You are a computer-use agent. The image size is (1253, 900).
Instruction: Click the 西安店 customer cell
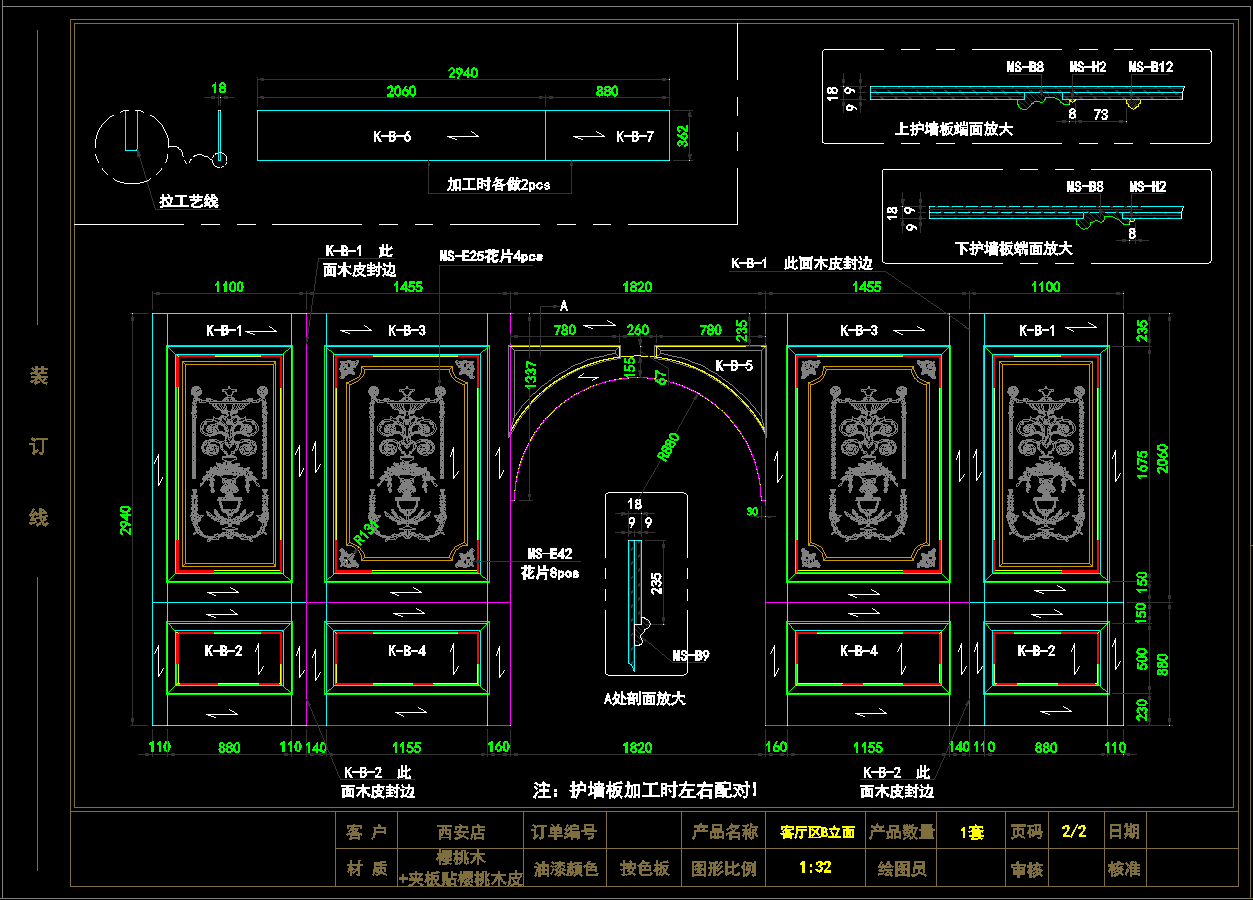[x=461, y=831]
